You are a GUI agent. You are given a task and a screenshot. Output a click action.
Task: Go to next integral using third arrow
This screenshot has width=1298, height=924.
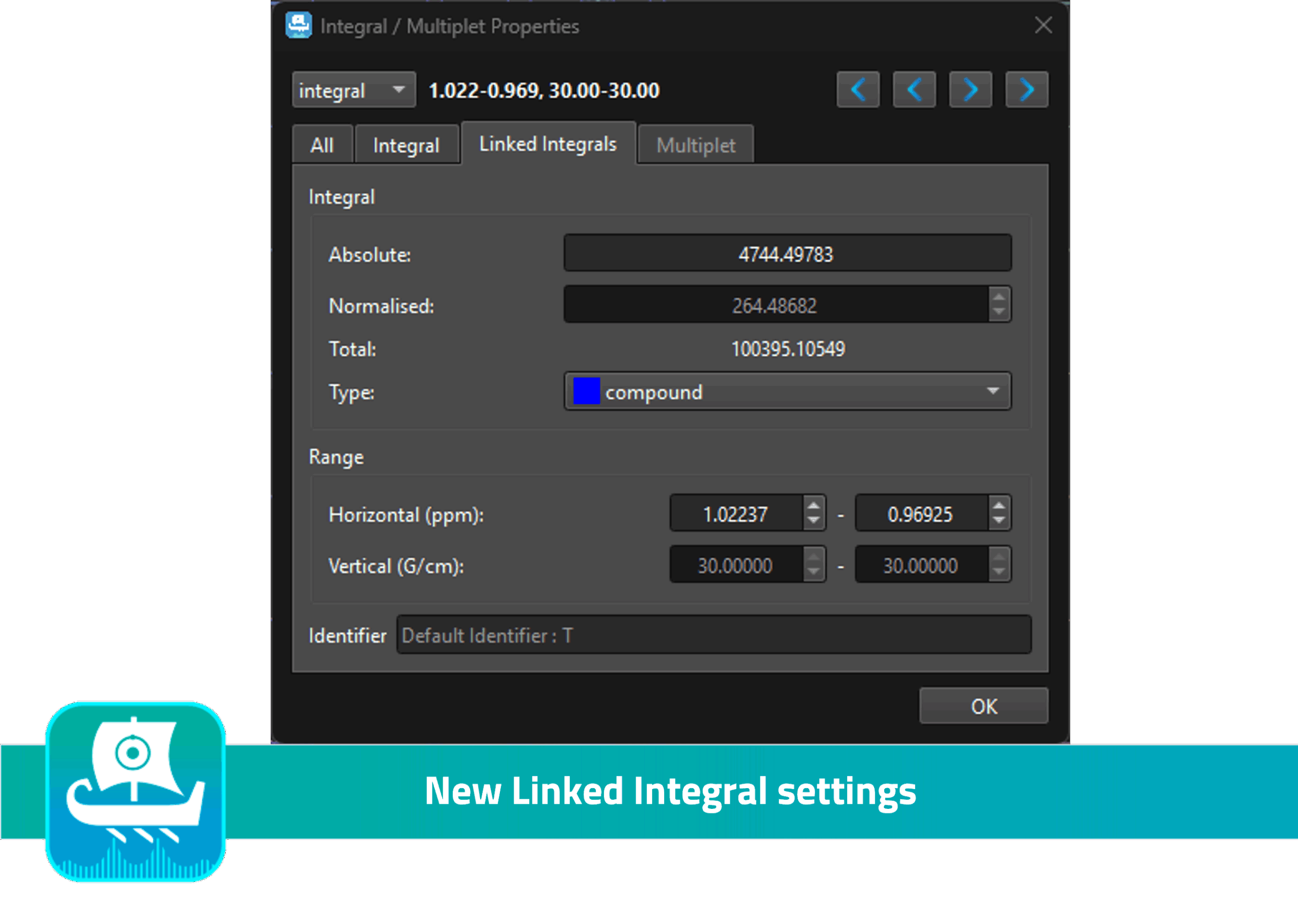(x=970, y=89)
